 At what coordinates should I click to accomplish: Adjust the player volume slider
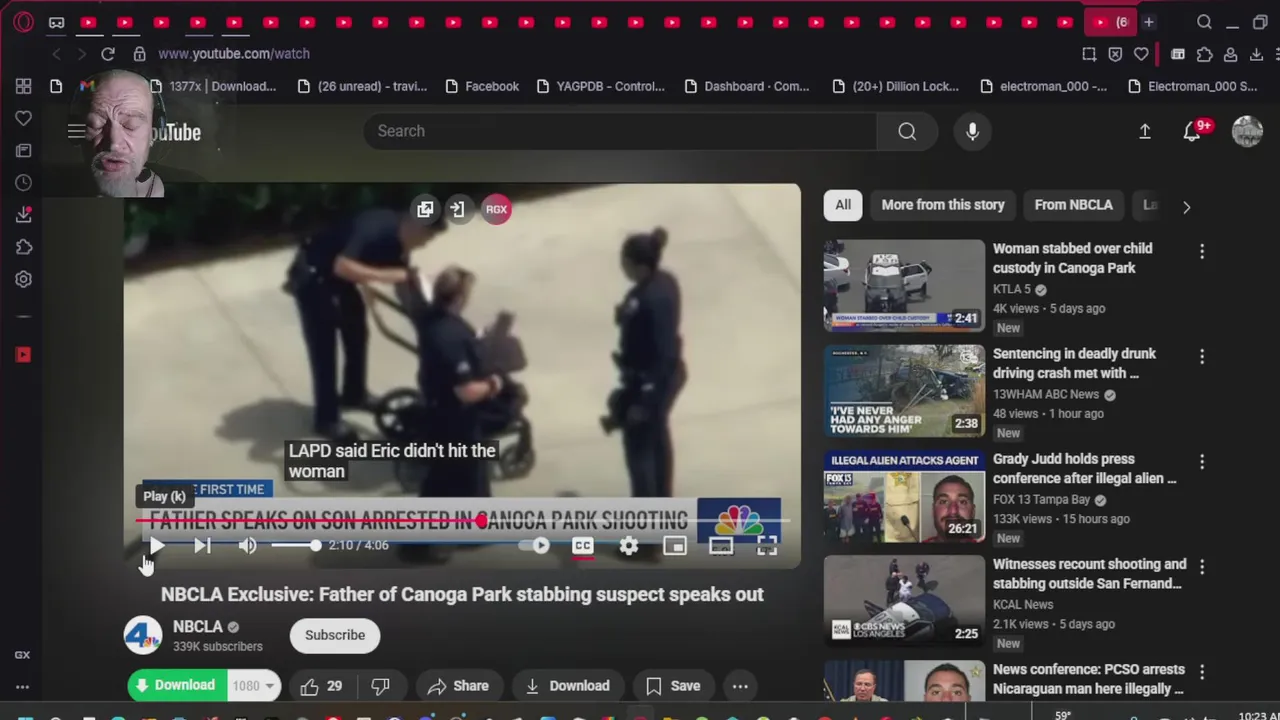pyautogui.click(x=296, y=545)
